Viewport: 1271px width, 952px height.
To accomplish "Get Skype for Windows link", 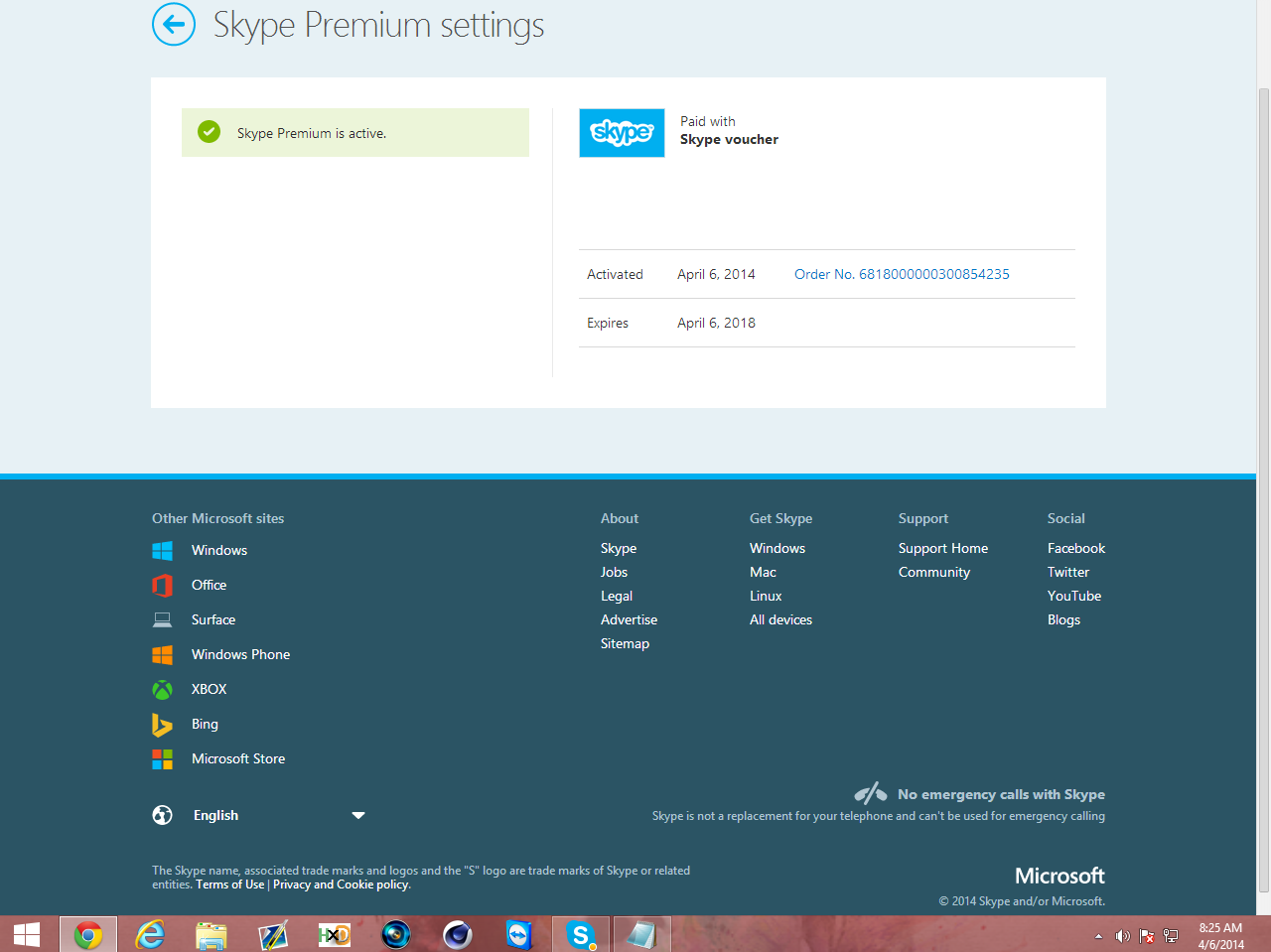I will click(x=777, y=548).
